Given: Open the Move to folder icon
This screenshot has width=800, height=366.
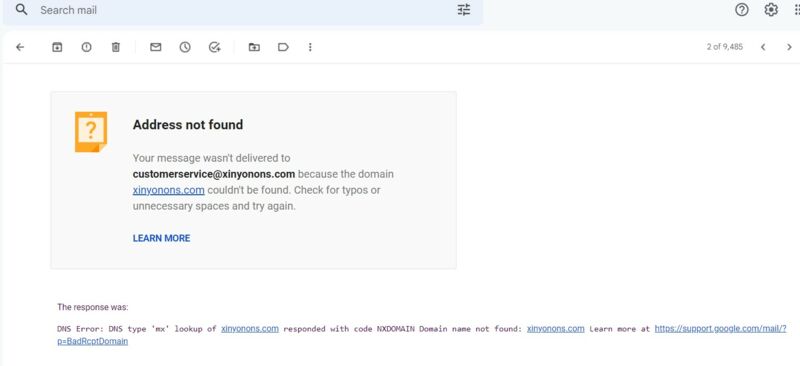Looking at the screenshot, I should click(x=254, y=47).
